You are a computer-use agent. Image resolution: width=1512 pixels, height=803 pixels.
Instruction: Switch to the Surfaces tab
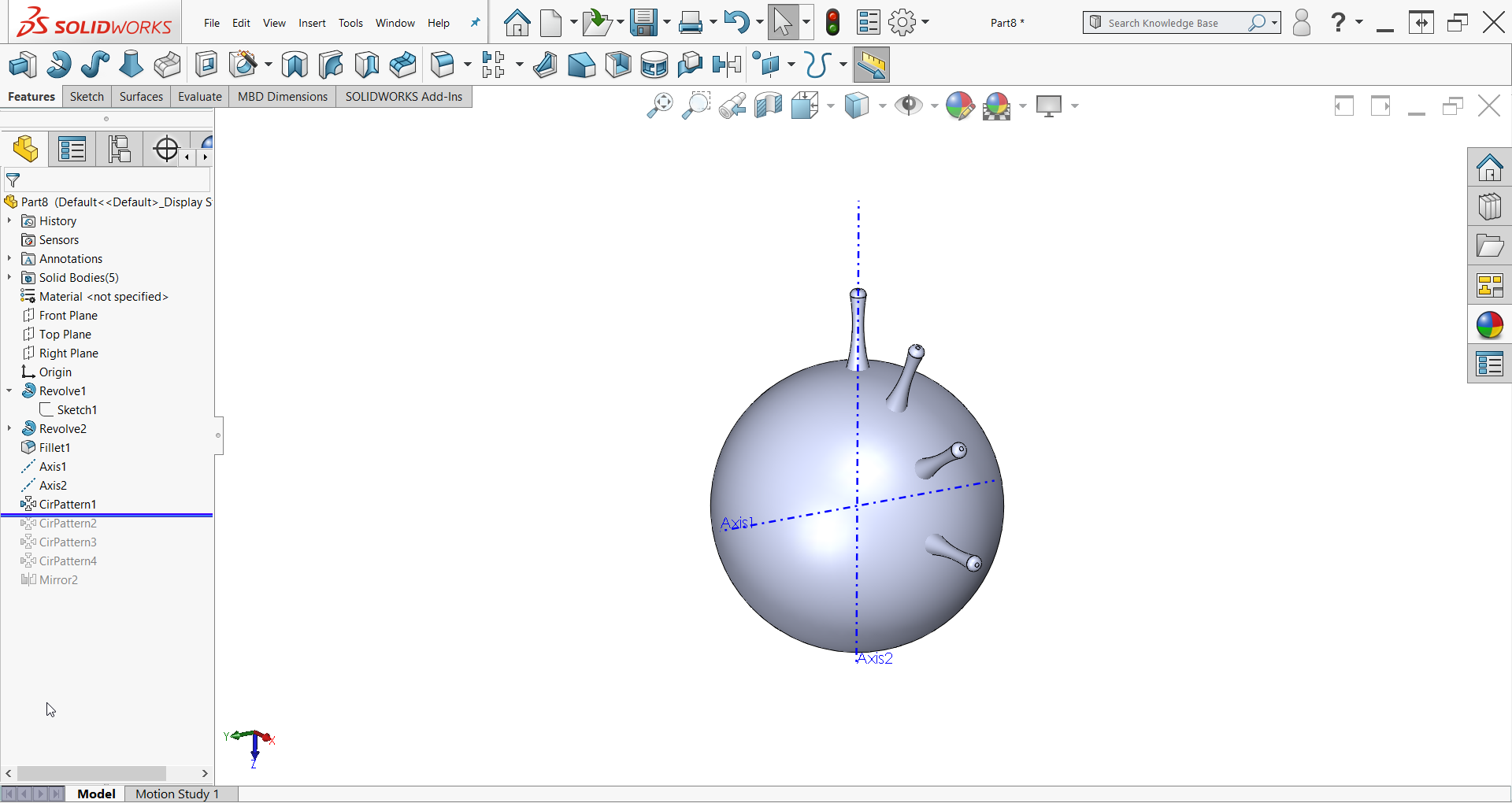pyautogui.click(x=140, y=96)
